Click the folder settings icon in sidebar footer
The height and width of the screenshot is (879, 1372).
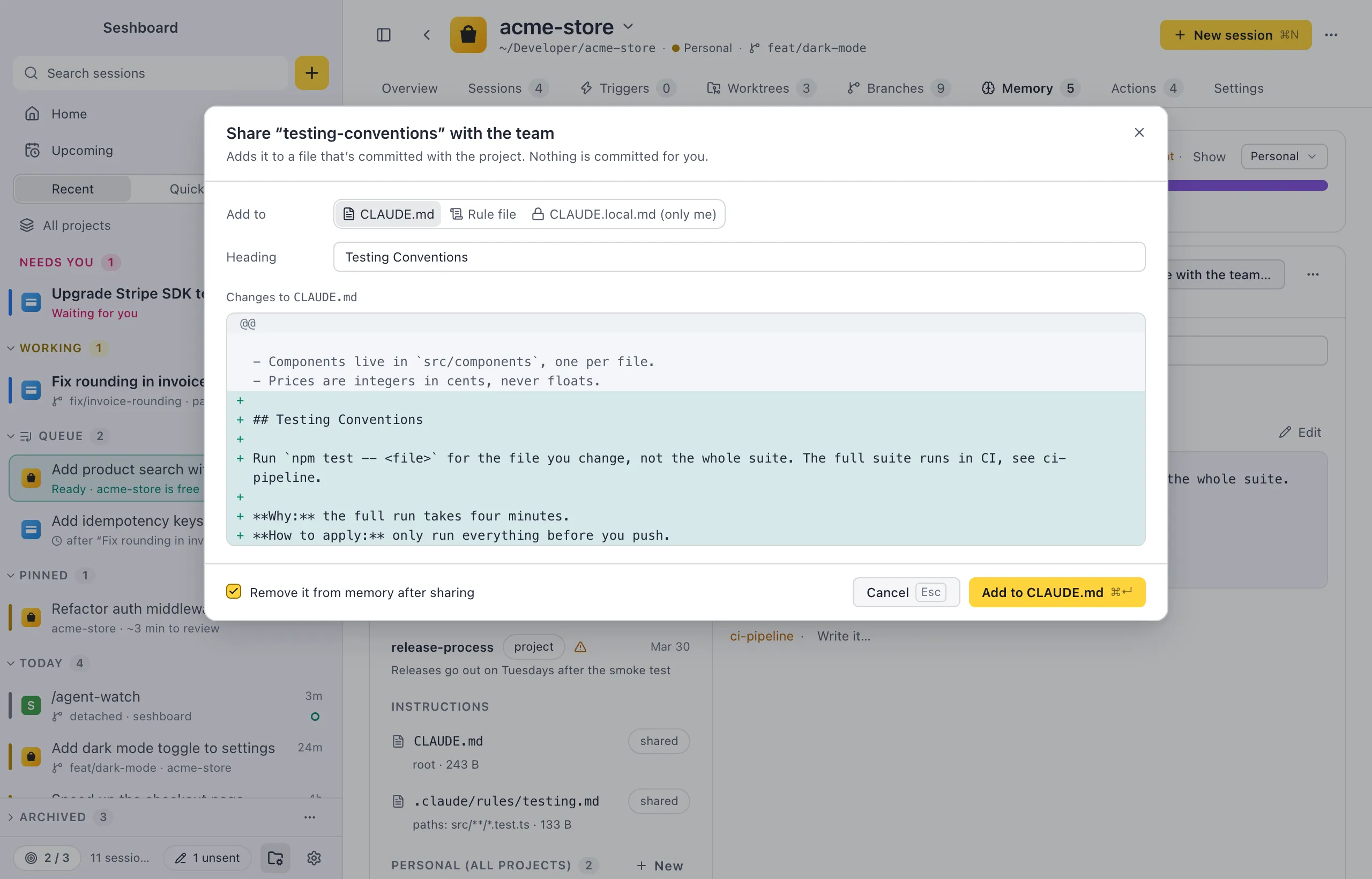tap(275, 858)
